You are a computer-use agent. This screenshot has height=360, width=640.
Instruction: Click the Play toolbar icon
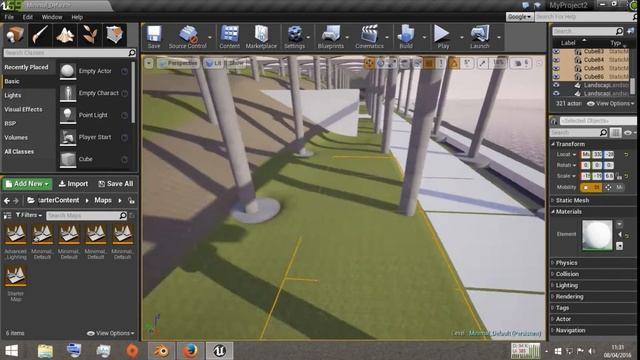pos(443,37)
